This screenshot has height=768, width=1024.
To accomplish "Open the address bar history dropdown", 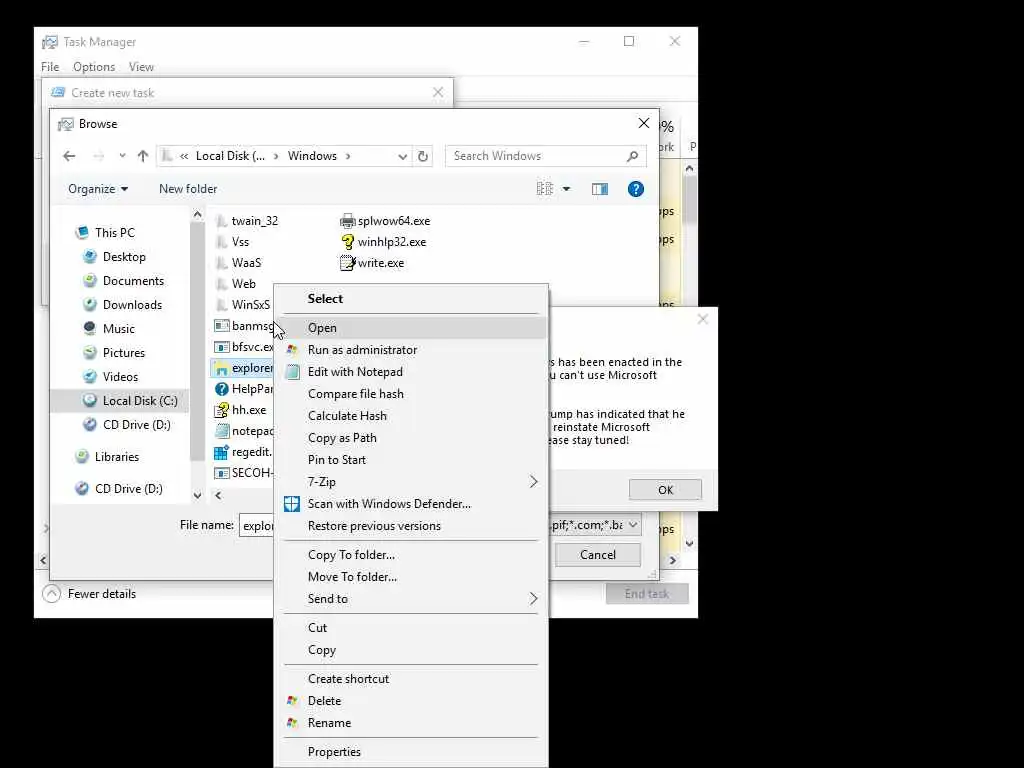I will coord(402,156).
